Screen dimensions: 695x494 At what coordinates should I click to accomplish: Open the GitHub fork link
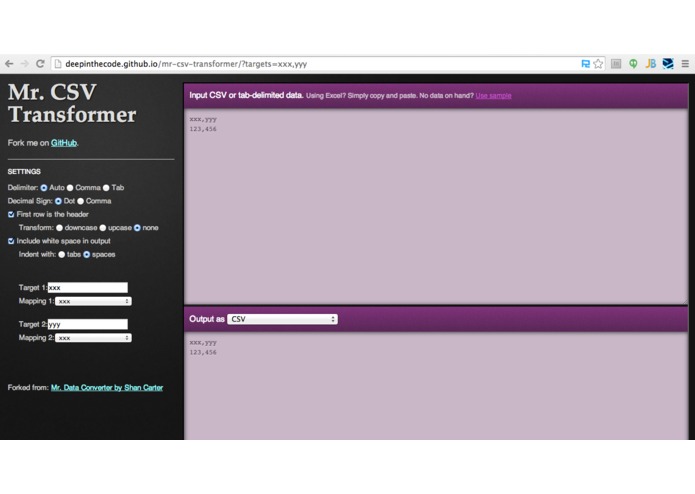pos(64,143)
